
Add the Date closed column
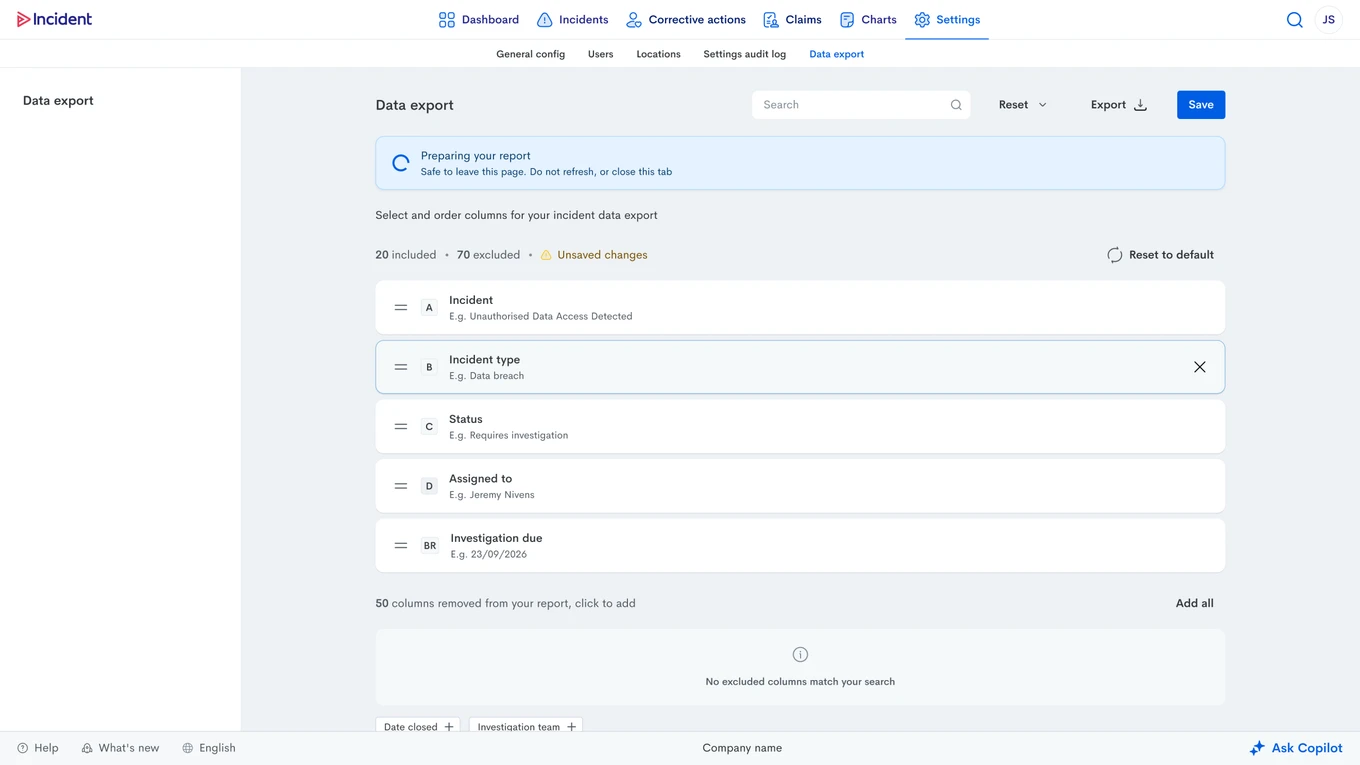click(418, 727)
